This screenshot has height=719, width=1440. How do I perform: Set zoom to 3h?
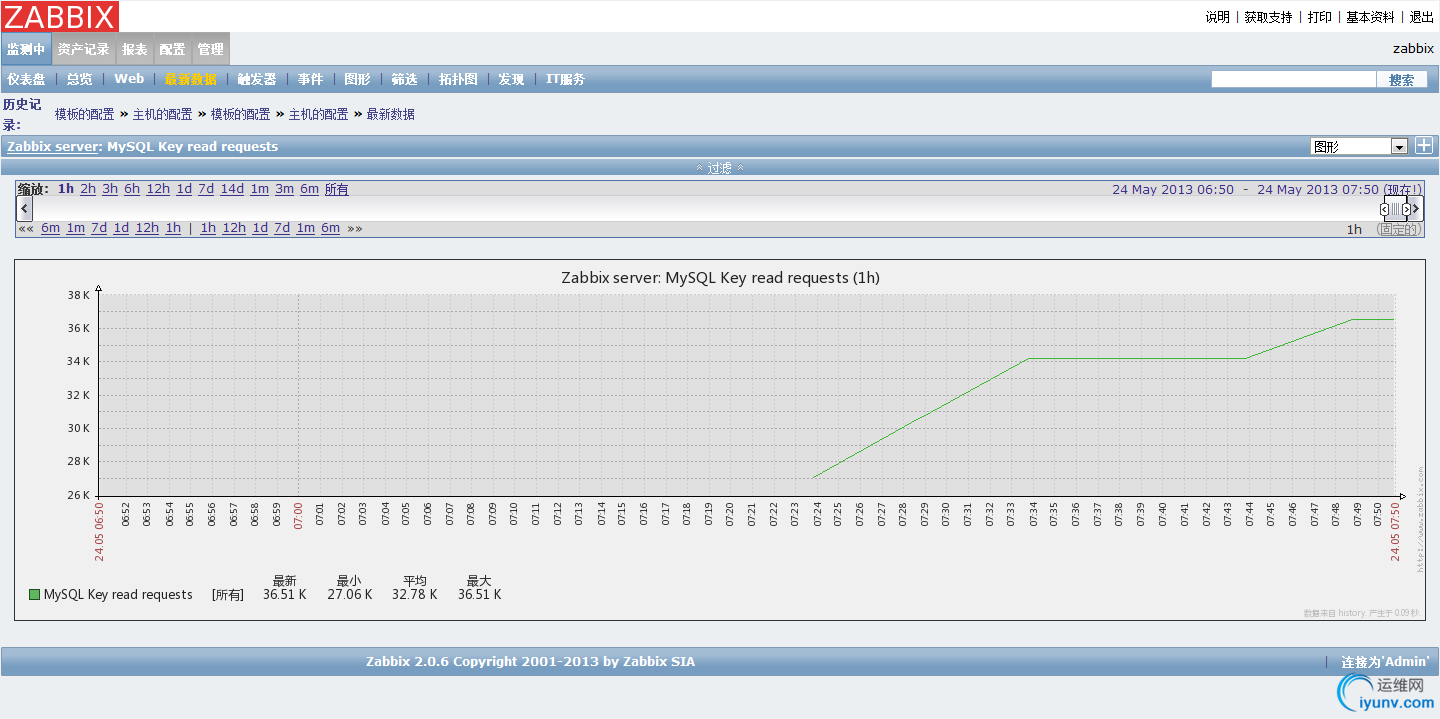(110, 189)
